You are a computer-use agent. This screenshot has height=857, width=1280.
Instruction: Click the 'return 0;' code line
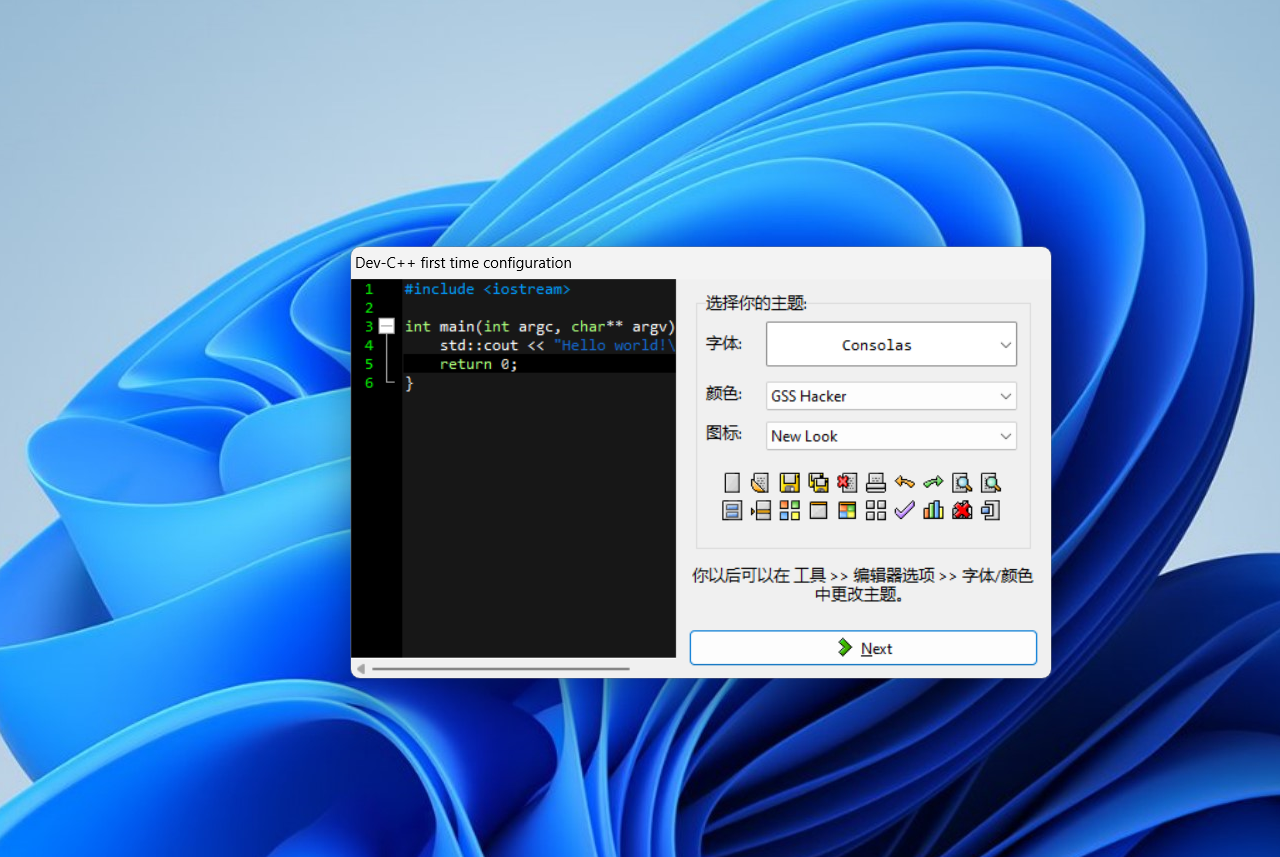click(479, 364)
